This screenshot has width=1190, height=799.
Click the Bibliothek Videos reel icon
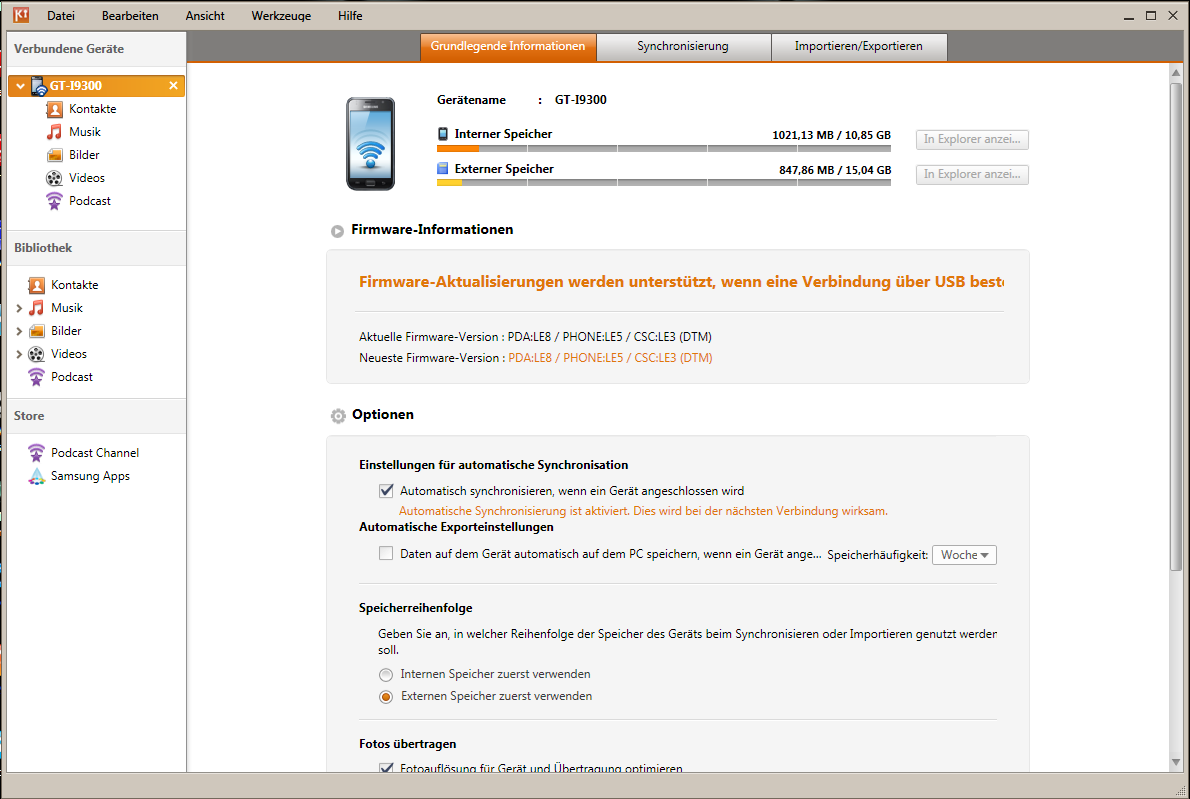click(x=36, y=354)
